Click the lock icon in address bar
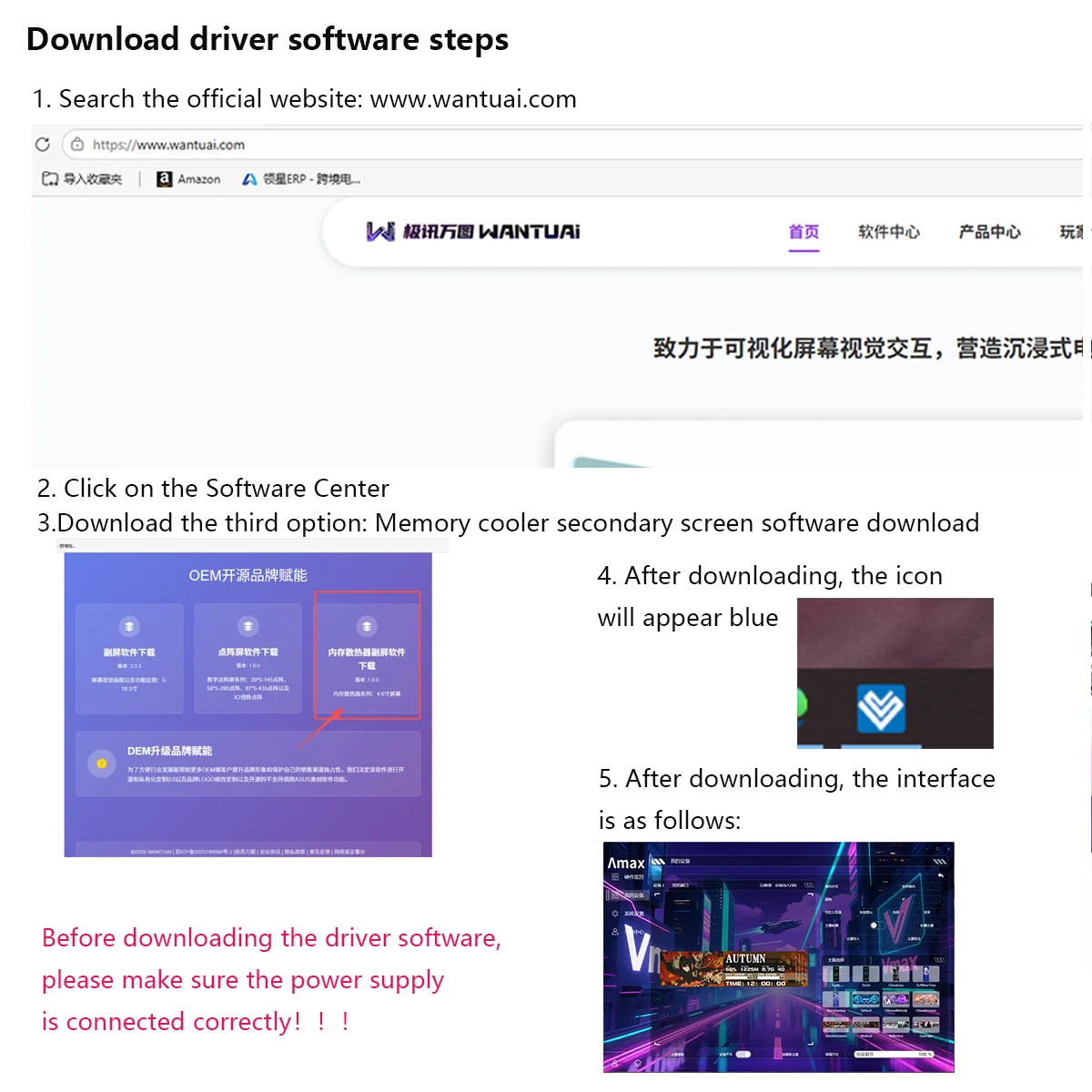Viewport: 1092px width, 1092px height. click(77, 144)
